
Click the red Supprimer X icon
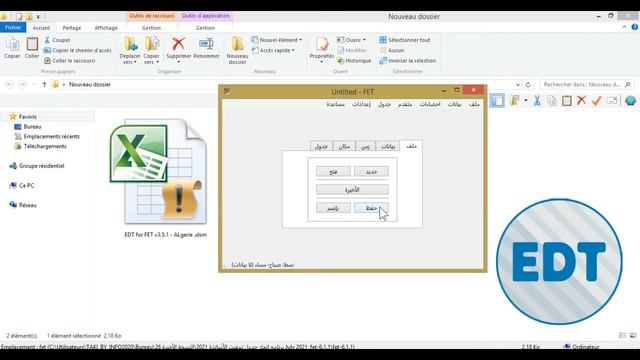pos(178,44)
